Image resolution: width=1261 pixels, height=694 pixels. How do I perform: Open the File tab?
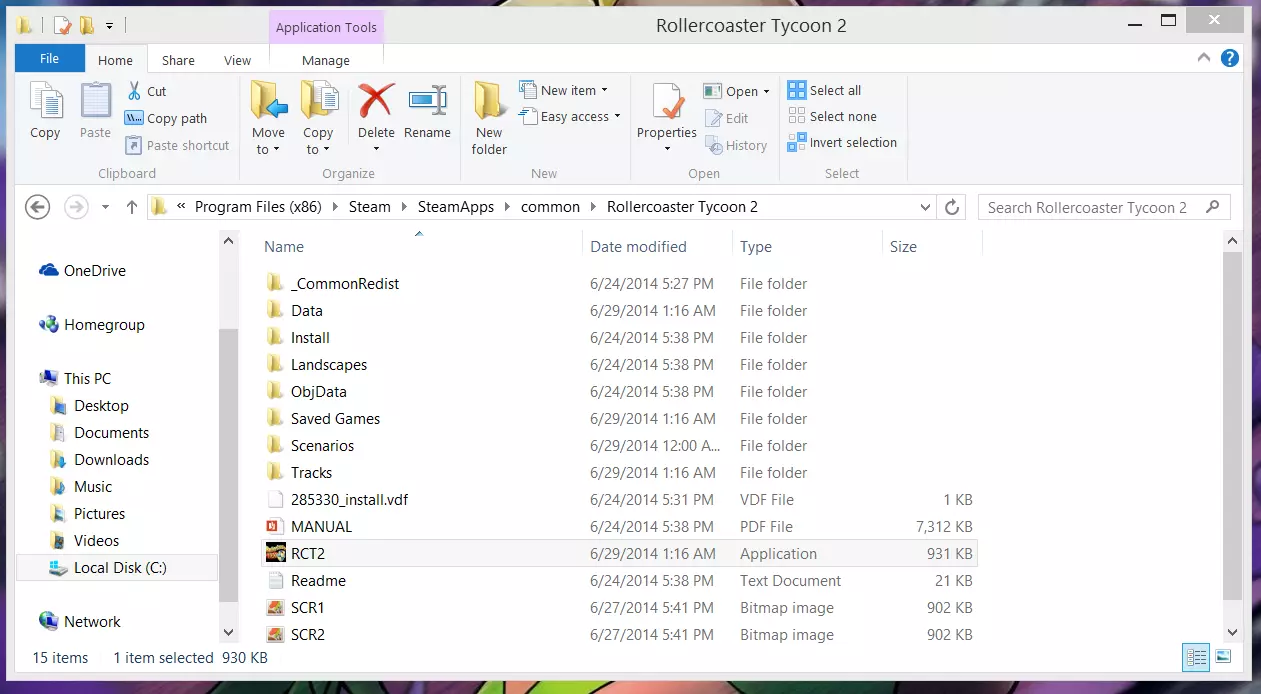click(49, 59)
